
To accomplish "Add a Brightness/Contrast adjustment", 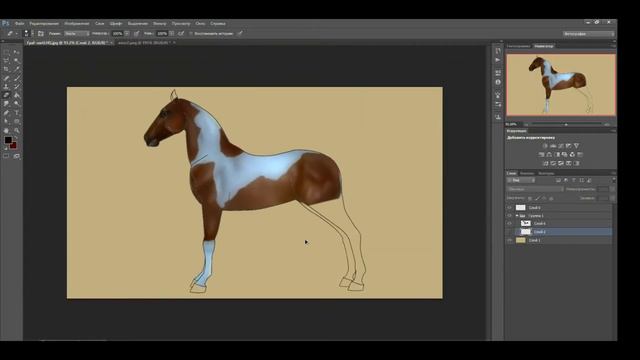I will coord(545,146).
